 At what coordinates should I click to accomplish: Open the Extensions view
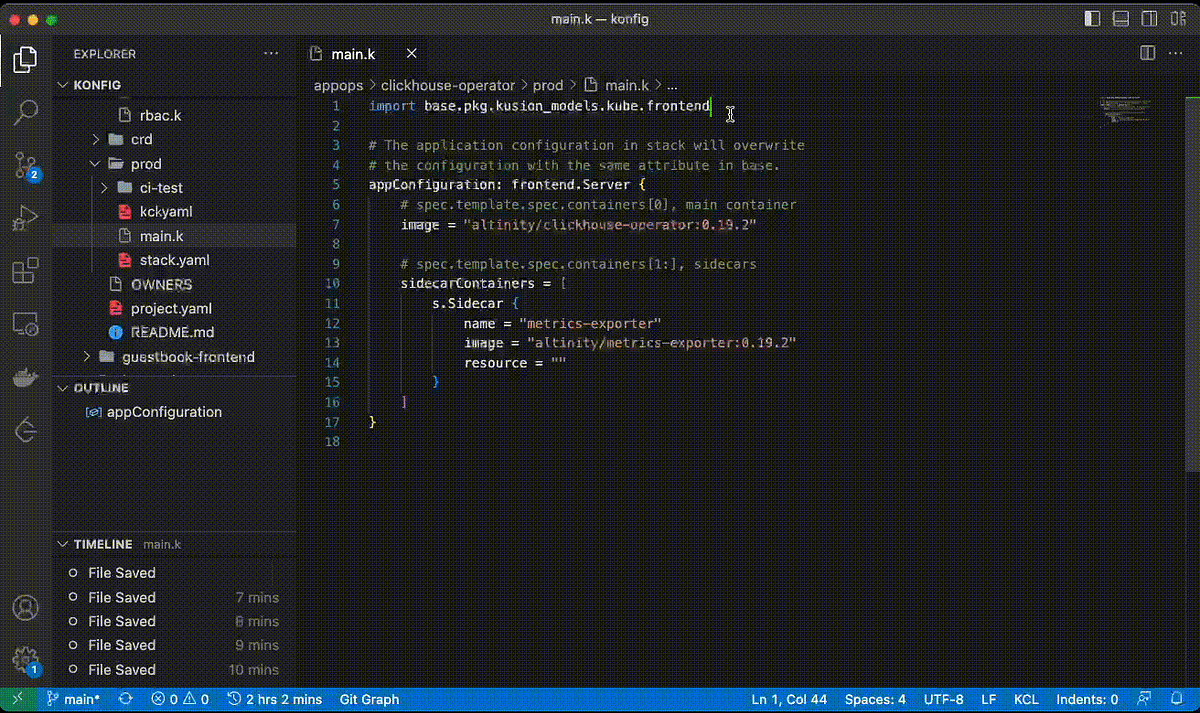(x=25, y=268)
